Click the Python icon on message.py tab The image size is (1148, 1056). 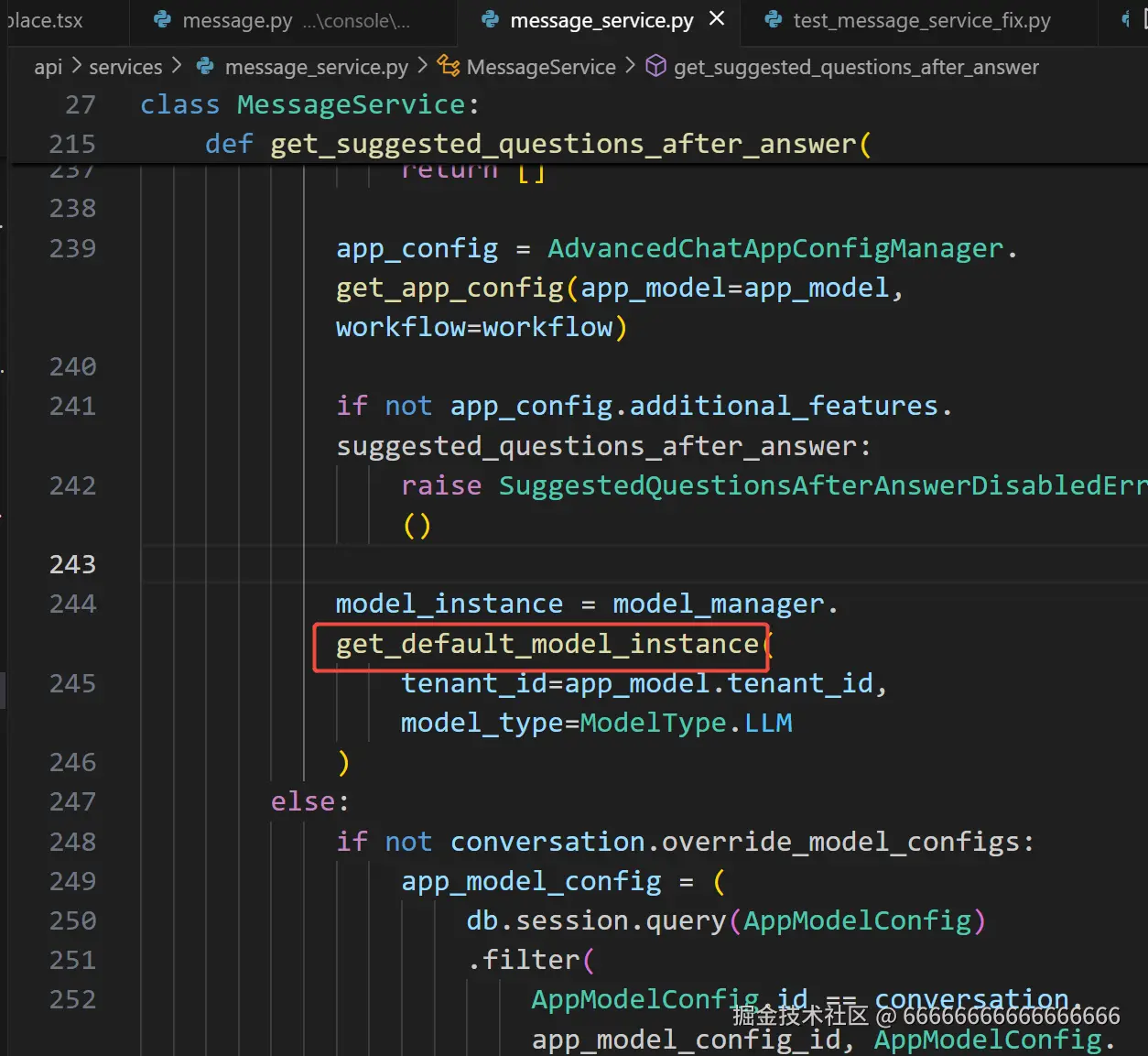(x=163, y=19)
